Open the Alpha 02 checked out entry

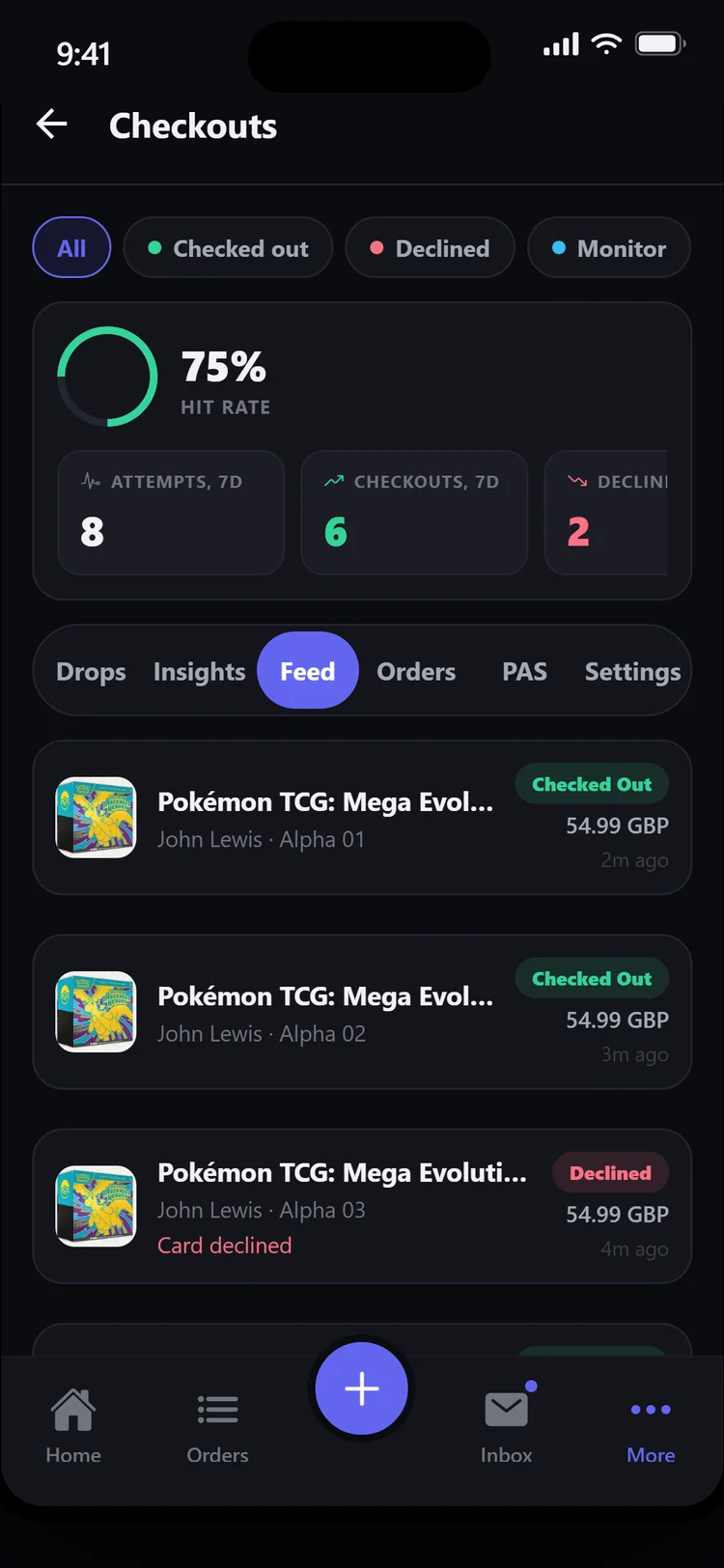tap(362, 1012)
